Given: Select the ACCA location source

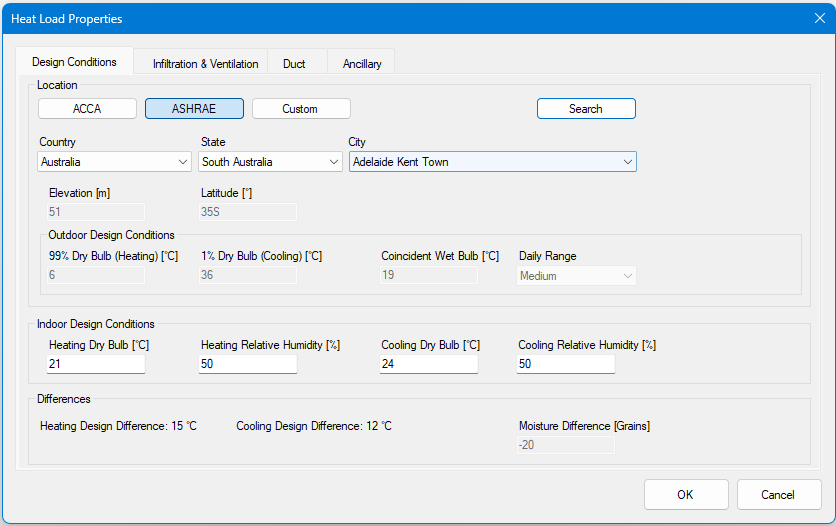Looking at the screenshot, I should 87,109.
